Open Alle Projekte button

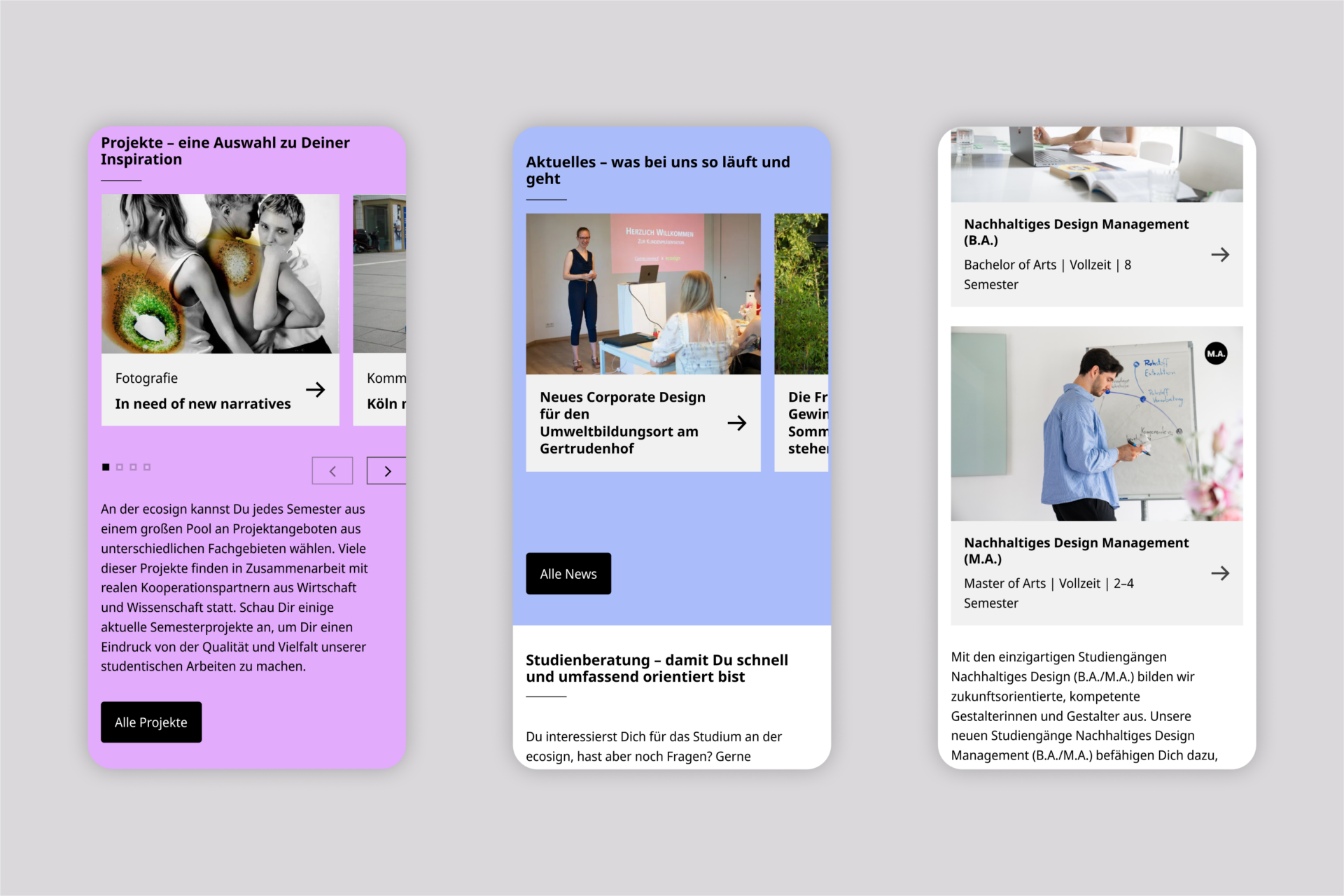(x=151, y=722)
